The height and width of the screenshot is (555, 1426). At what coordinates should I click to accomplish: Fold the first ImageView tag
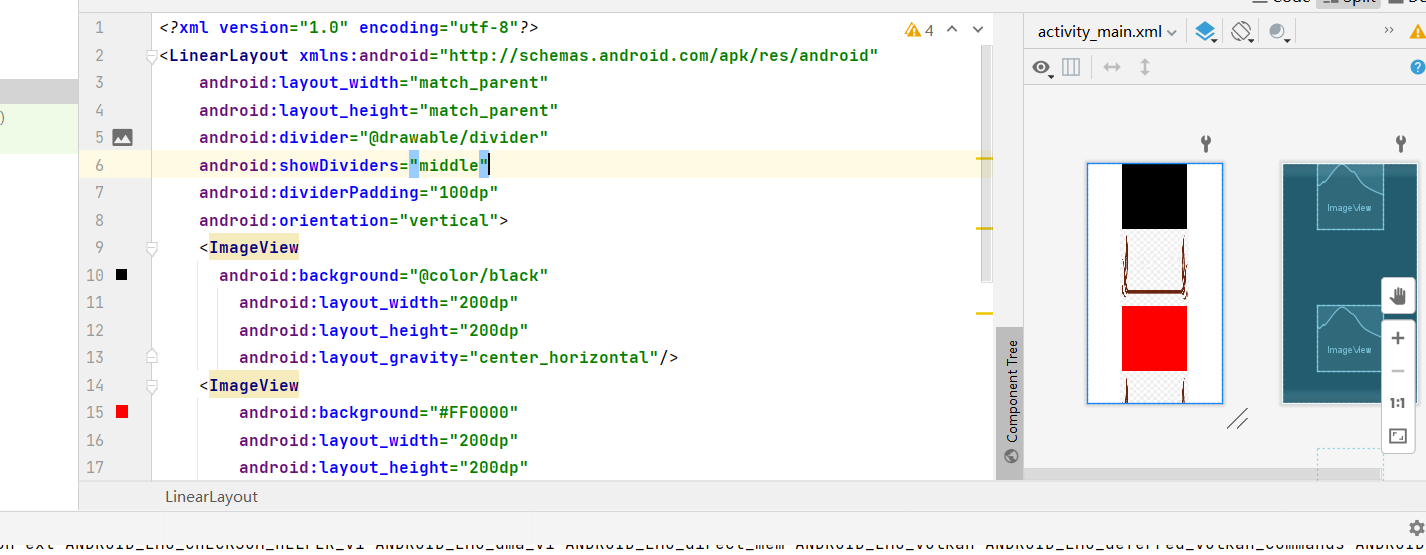point(151,248)
